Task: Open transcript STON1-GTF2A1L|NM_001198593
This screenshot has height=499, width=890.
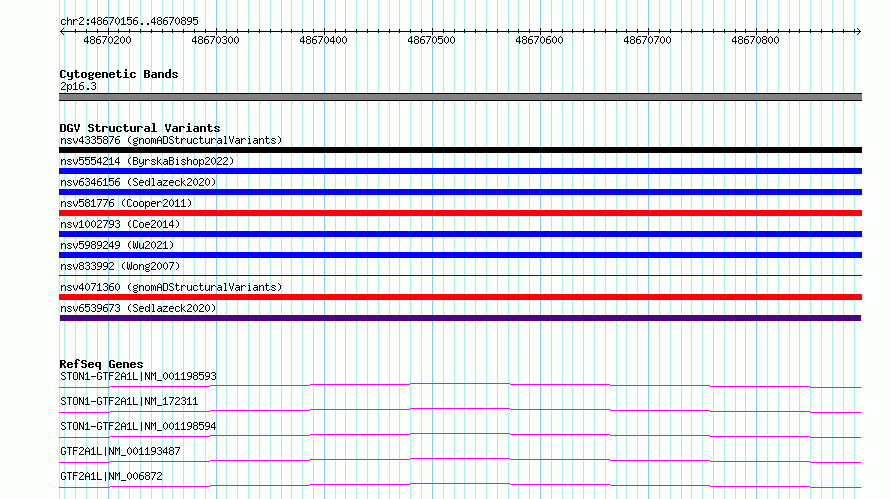Action: click(x=138, y=376)
